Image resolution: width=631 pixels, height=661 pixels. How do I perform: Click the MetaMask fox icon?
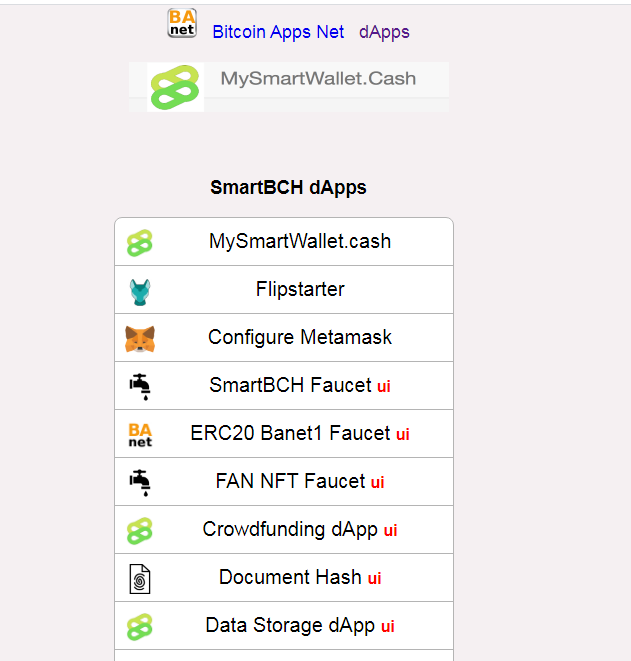140,339
